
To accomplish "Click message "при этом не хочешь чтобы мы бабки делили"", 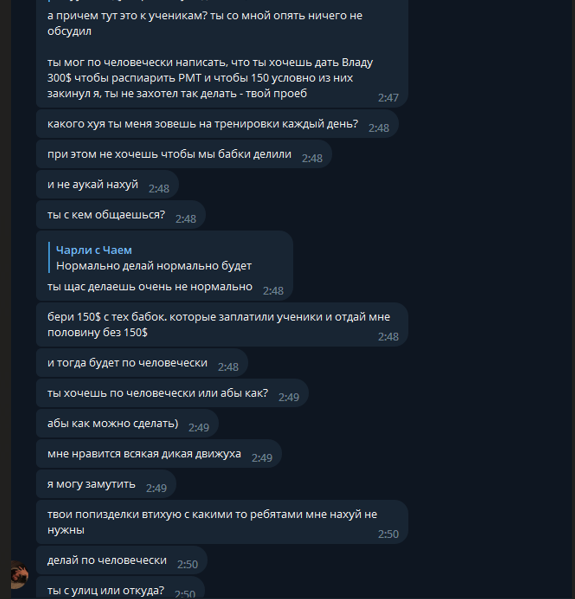I will [x=184, y=154].
